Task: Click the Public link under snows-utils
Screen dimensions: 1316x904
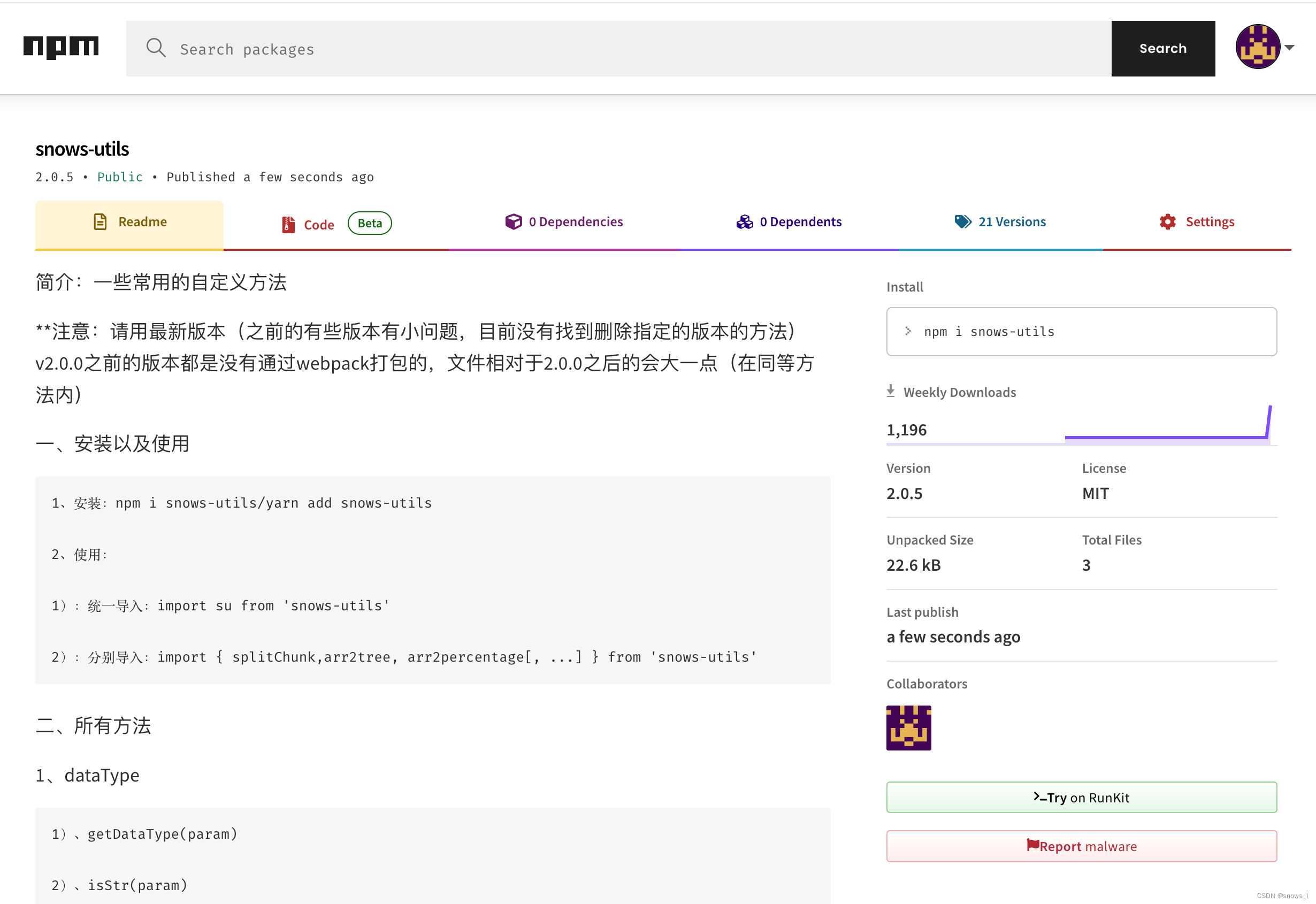Action: (119, 177)
